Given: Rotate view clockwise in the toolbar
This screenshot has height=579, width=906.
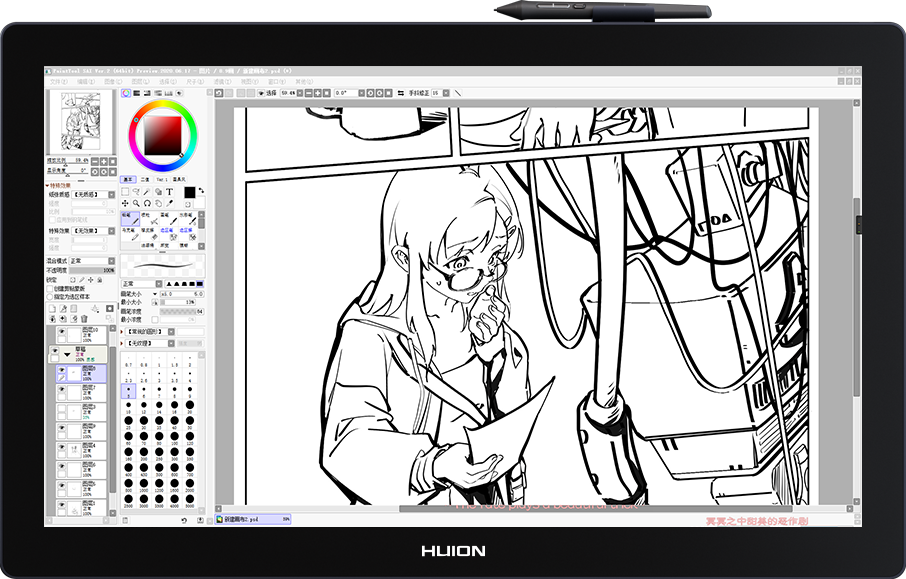Looking at the screenshot, I should click(379, 93).
